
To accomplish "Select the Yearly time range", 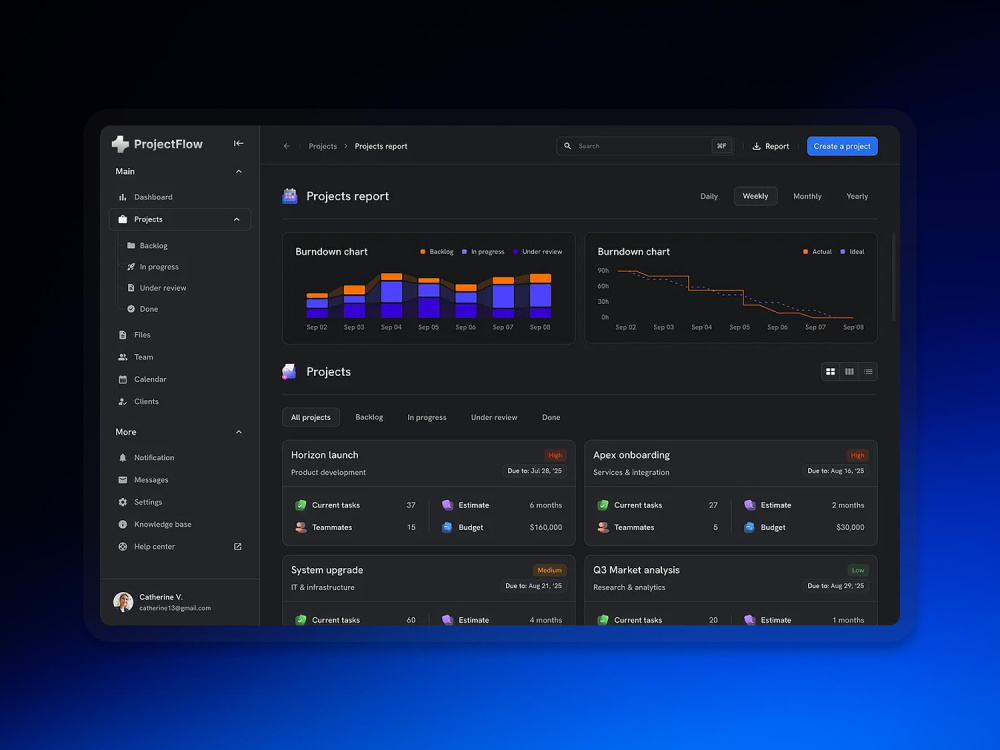I will point(857,196).
